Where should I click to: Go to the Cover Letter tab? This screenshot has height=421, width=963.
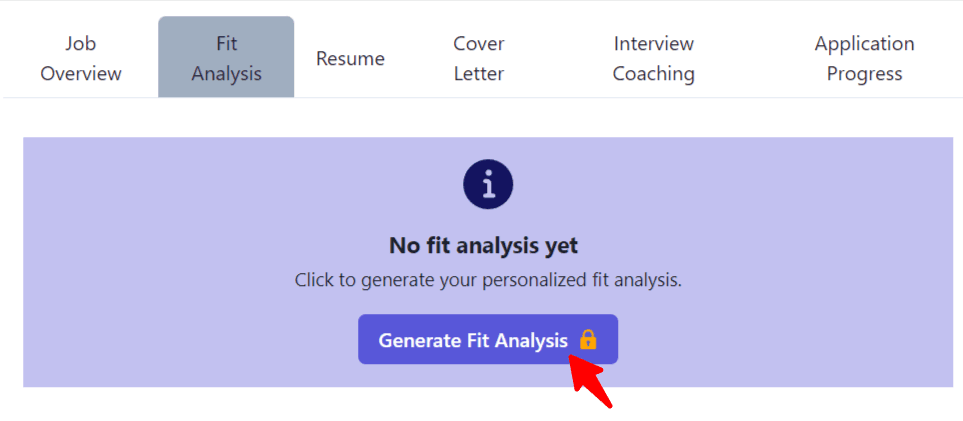[x=479, y=58]
